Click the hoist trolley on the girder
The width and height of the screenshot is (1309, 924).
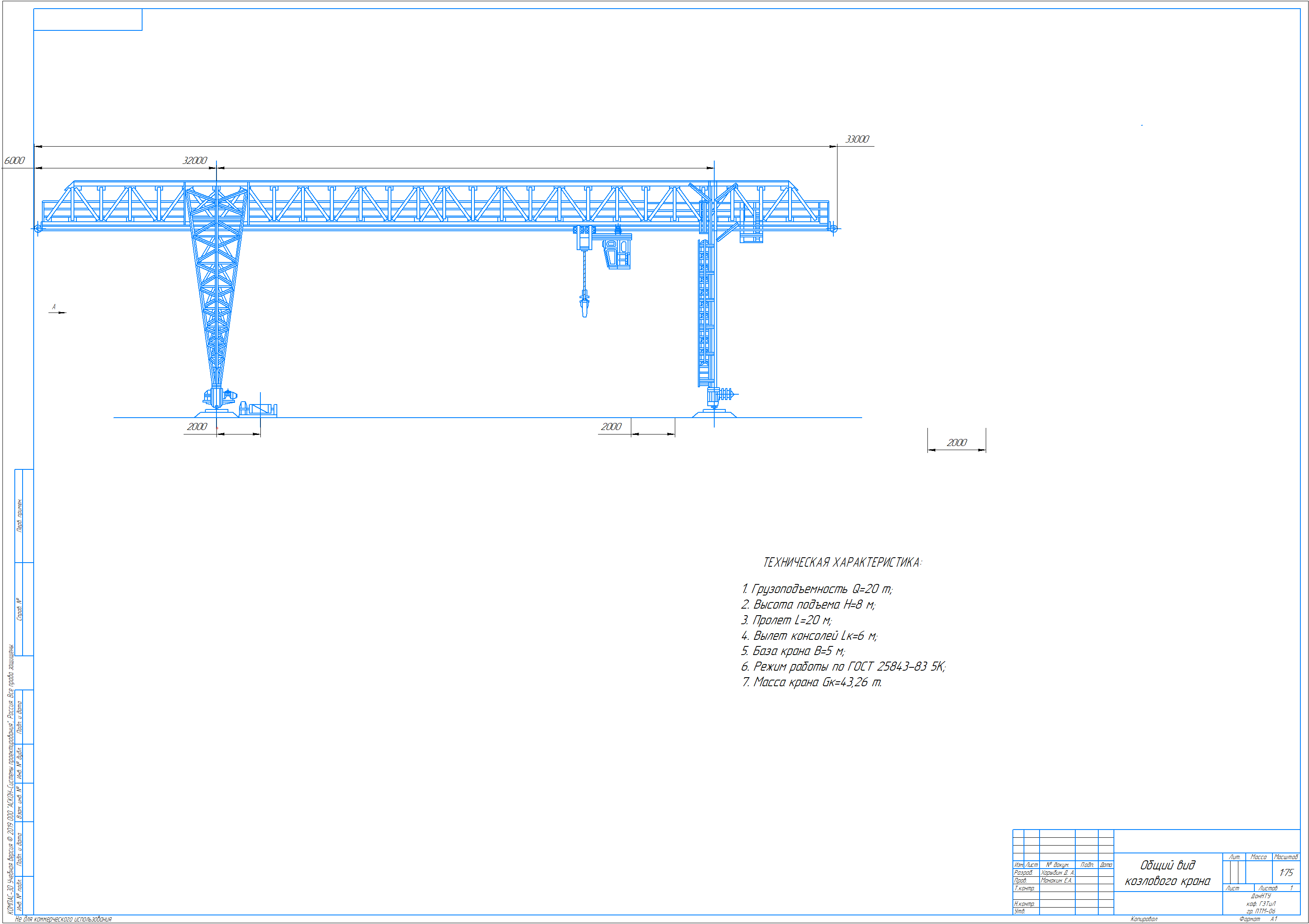point(584,237)
